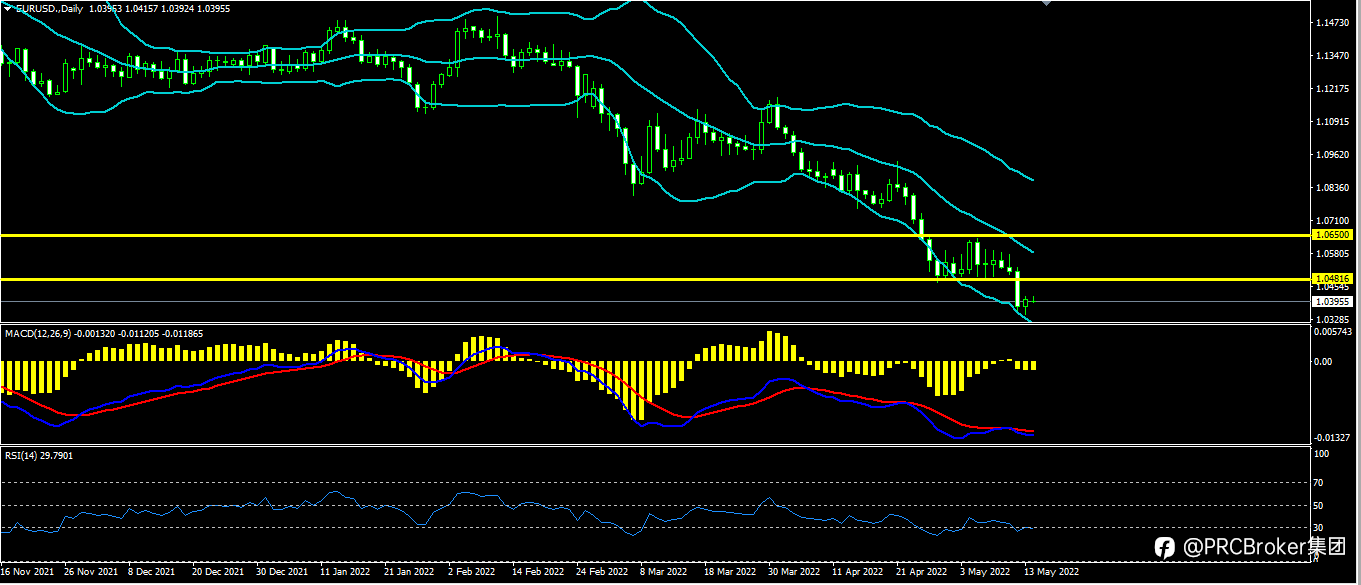Click the yellow 1.04816 price label
1361x585 pixels.
coord(1333,278)
